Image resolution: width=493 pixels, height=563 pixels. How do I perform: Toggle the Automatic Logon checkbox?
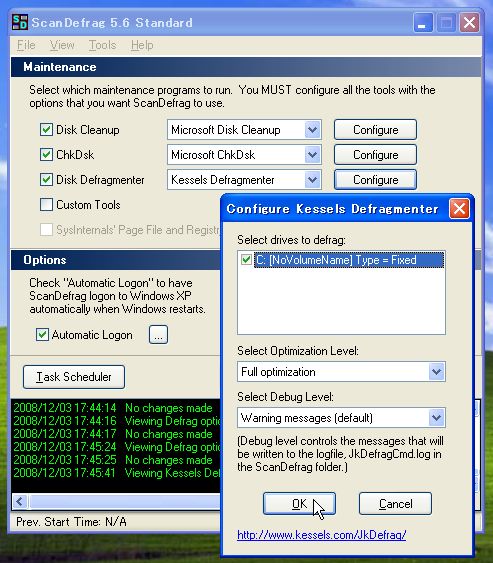(42, 335)
